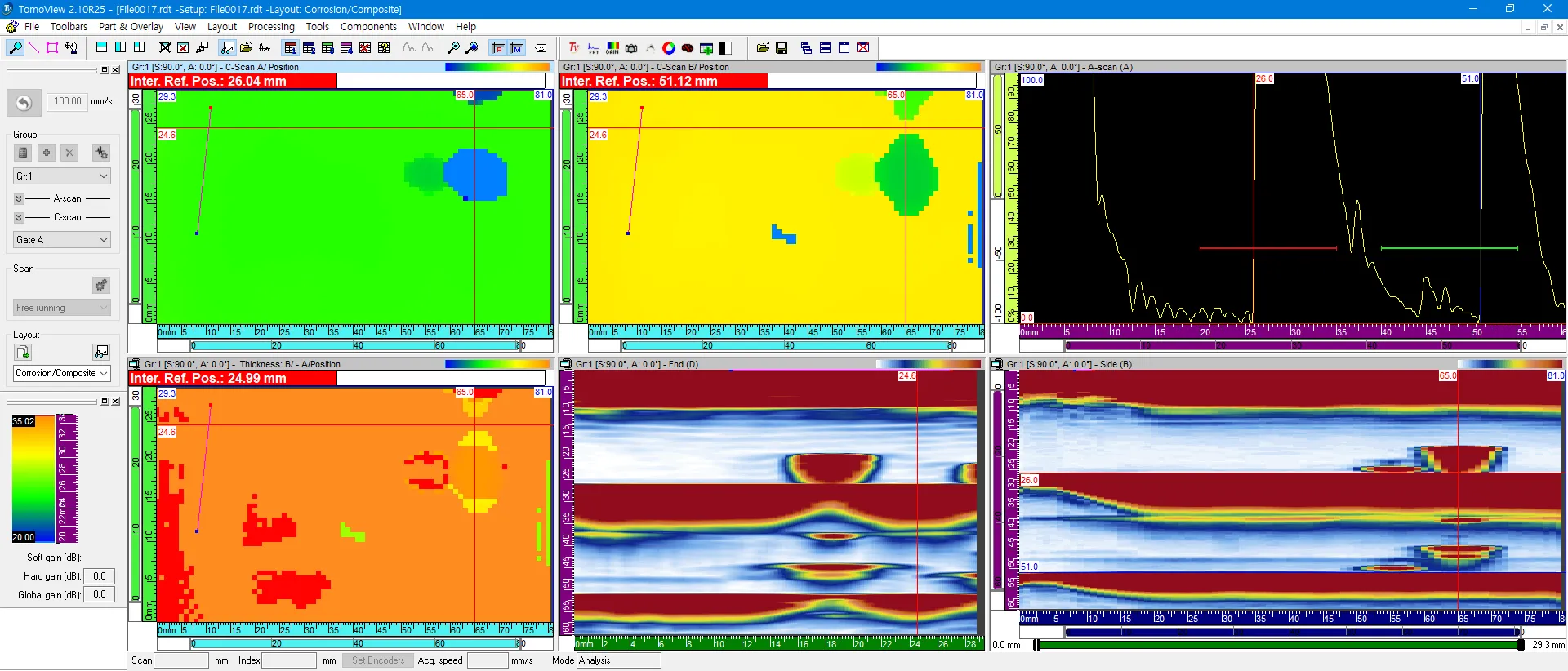
Task: Open the Part & Overlay menu
Action: [131, 26]
